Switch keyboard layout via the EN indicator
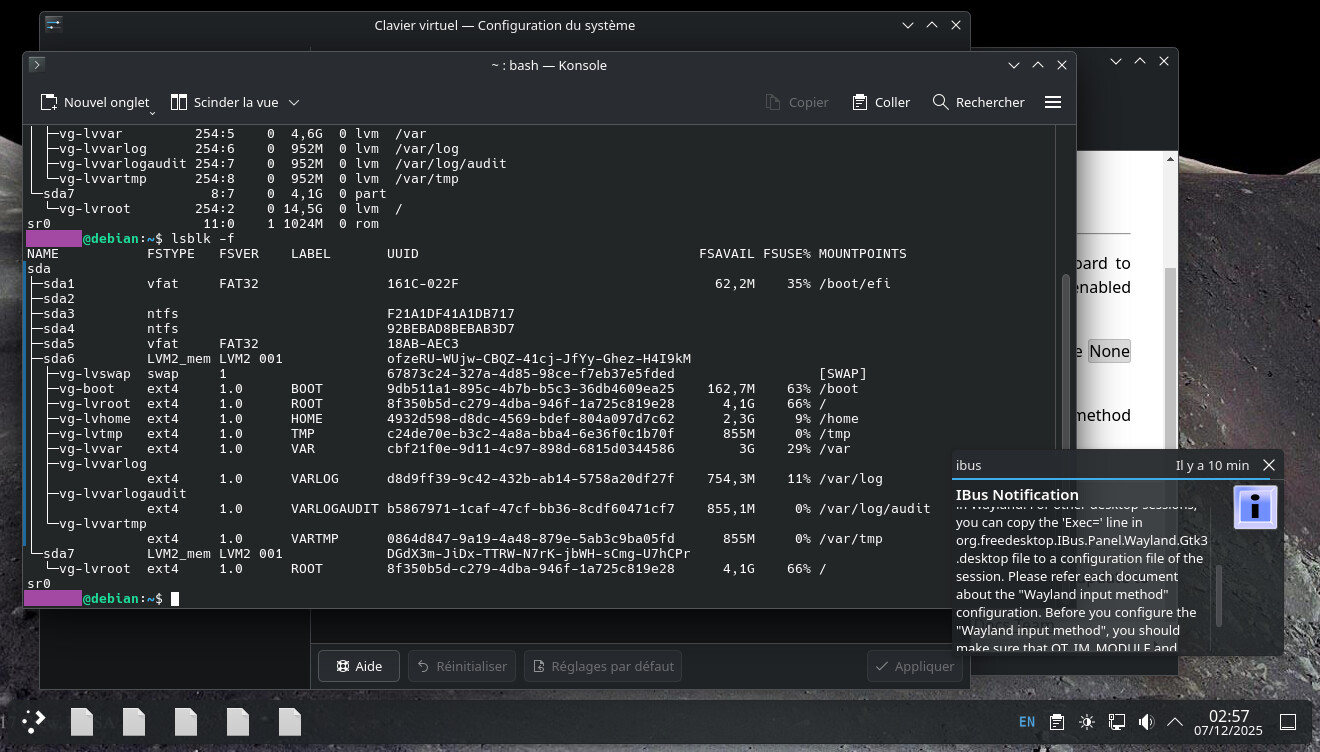 [x=1026, y=721]
